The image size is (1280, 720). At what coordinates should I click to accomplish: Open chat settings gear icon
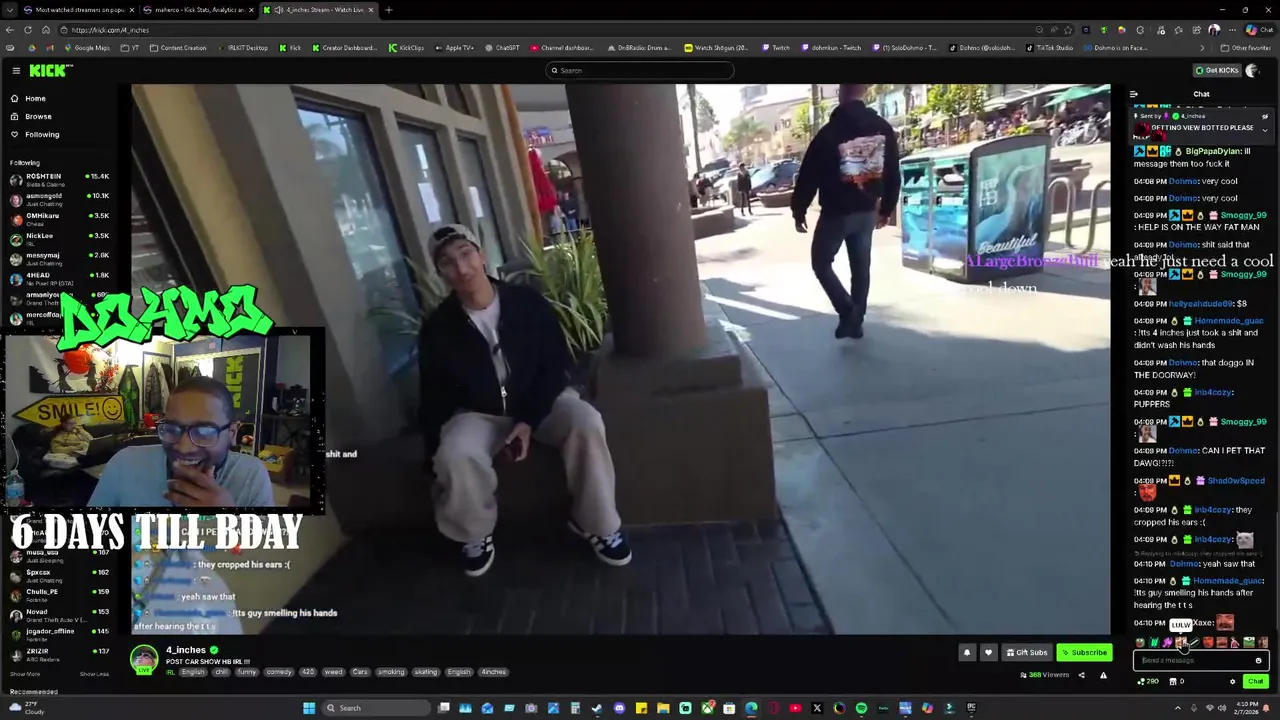pos(1232,681)
